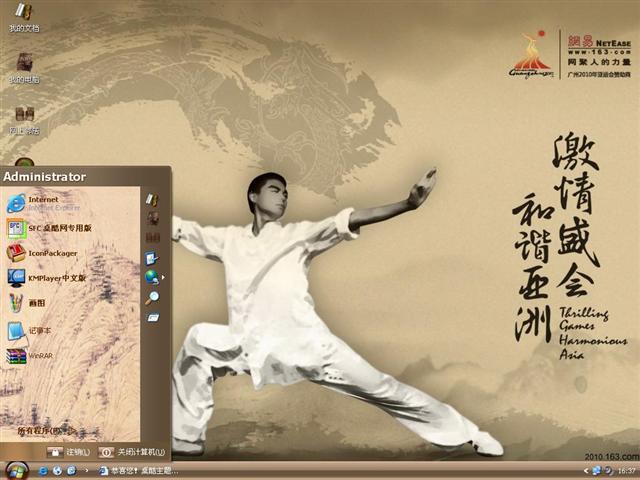Viewport: 640px width, 480px height.
Task: Show hidden tray icons with the left arrow
Action: point(586,471)
